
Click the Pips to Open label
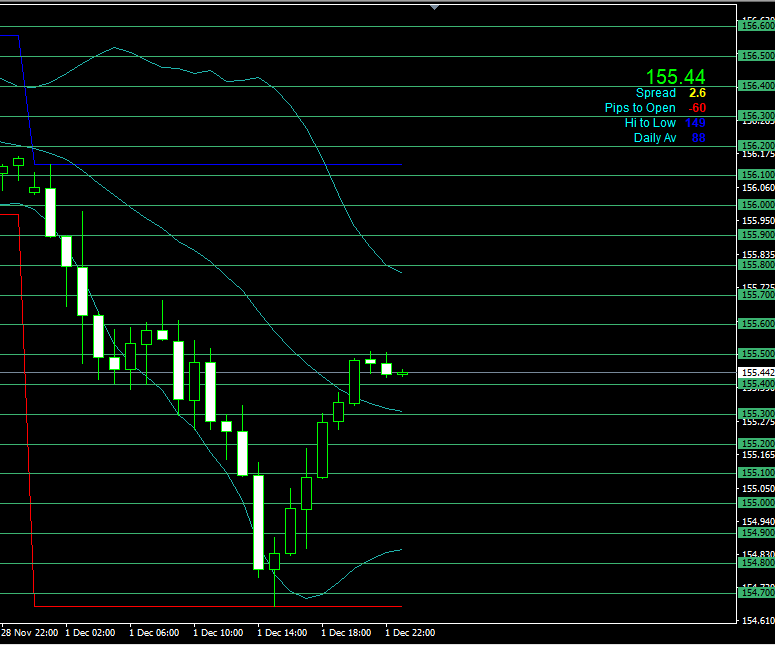coord(640,108)
